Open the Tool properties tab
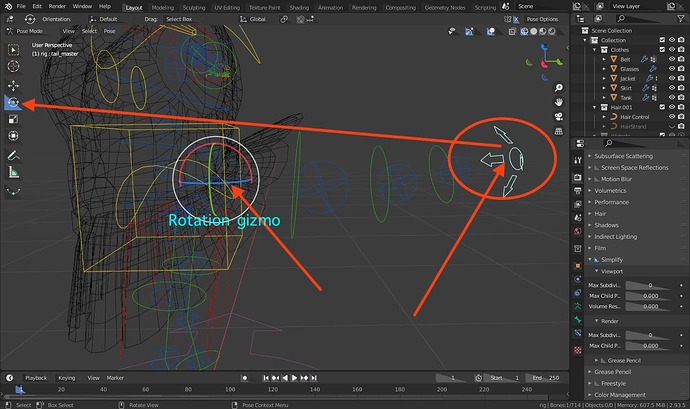 pos(578,160)
